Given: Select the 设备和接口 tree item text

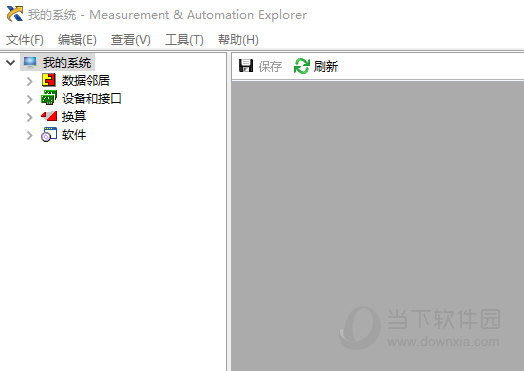Looking at the screenshot, I should pos(92,99).
